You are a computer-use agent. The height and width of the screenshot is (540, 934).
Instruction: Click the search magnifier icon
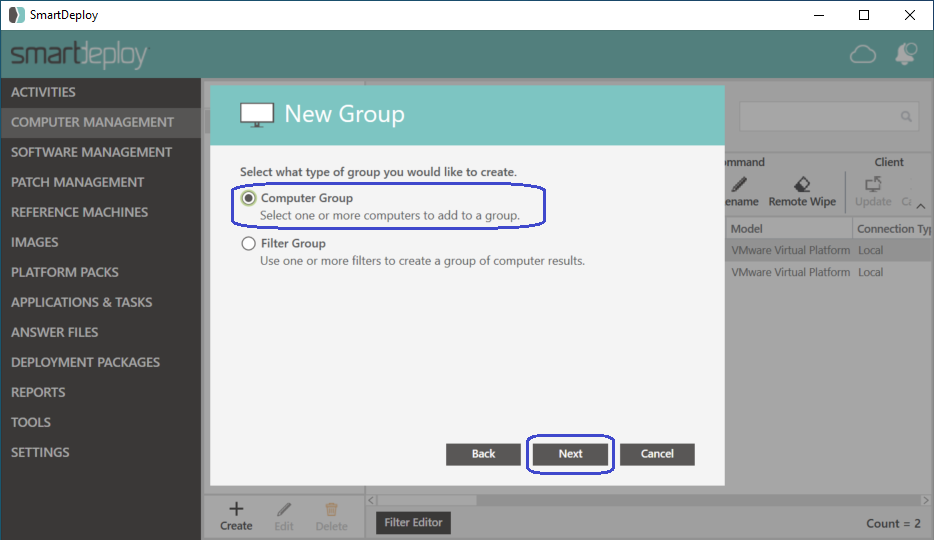click(x=906, y=117)
